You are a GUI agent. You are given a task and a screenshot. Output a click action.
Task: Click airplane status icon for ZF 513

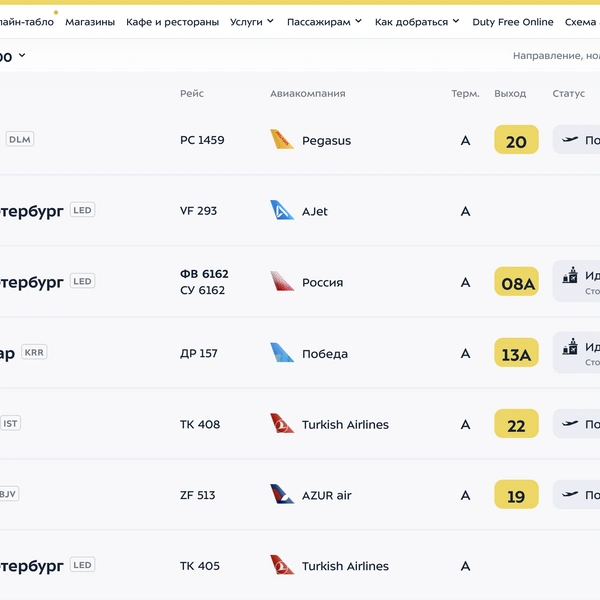coord(570,494)
